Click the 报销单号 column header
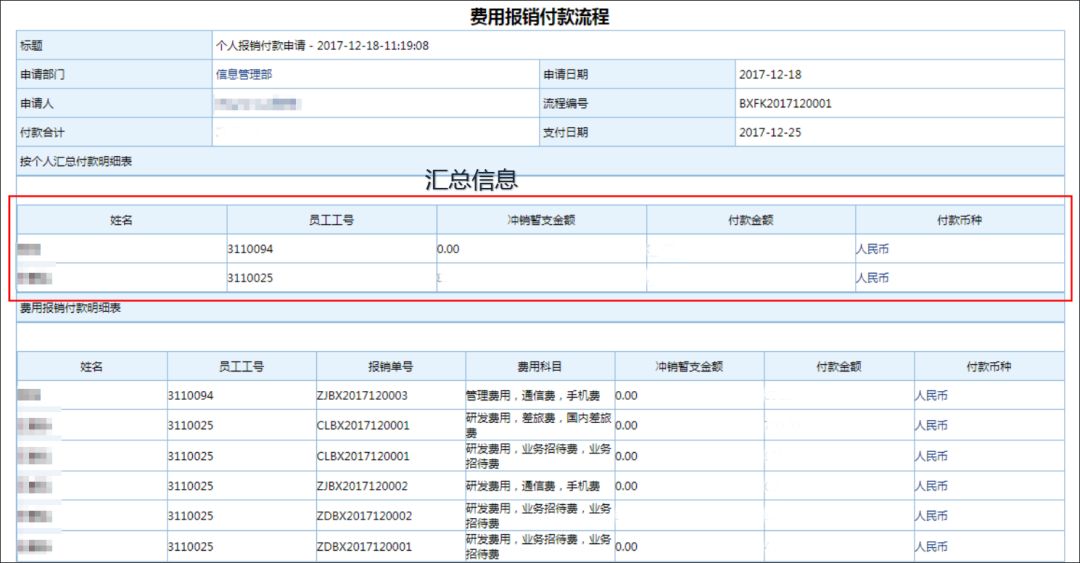Screen dimensions: 1080x563 pos(391,367)
